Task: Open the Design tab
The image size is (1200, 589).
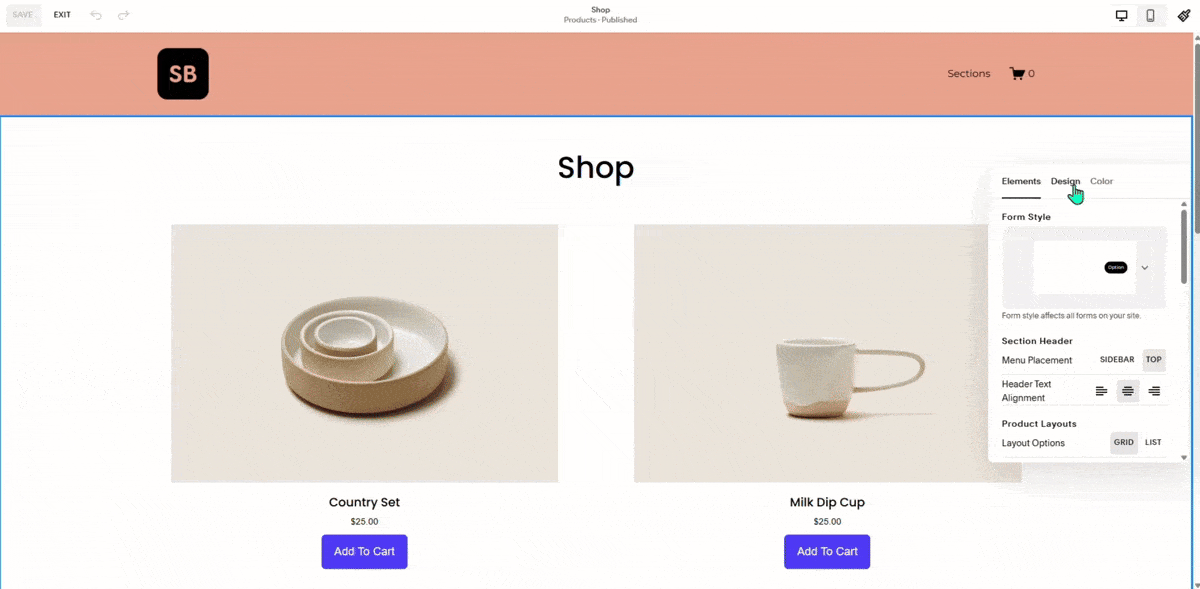Action: click(1065, 181)
